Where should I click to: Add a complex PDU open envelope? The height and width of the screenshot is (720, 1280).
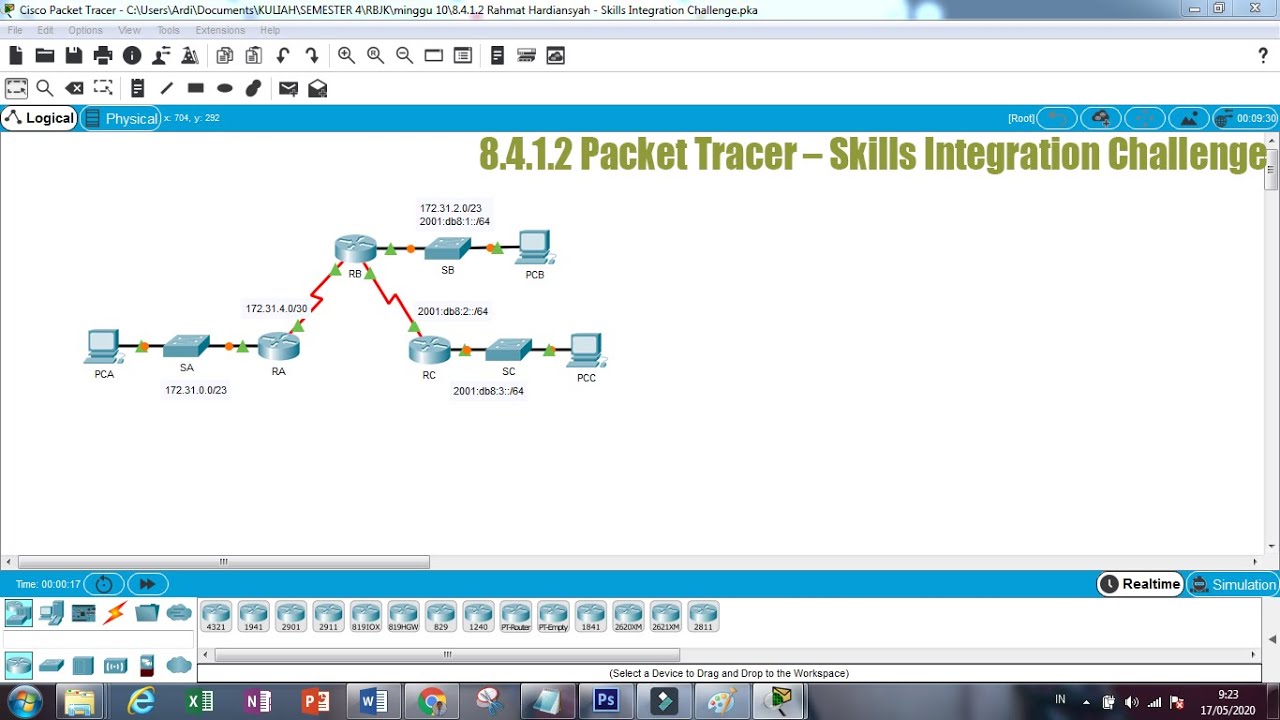click(318, 88)
